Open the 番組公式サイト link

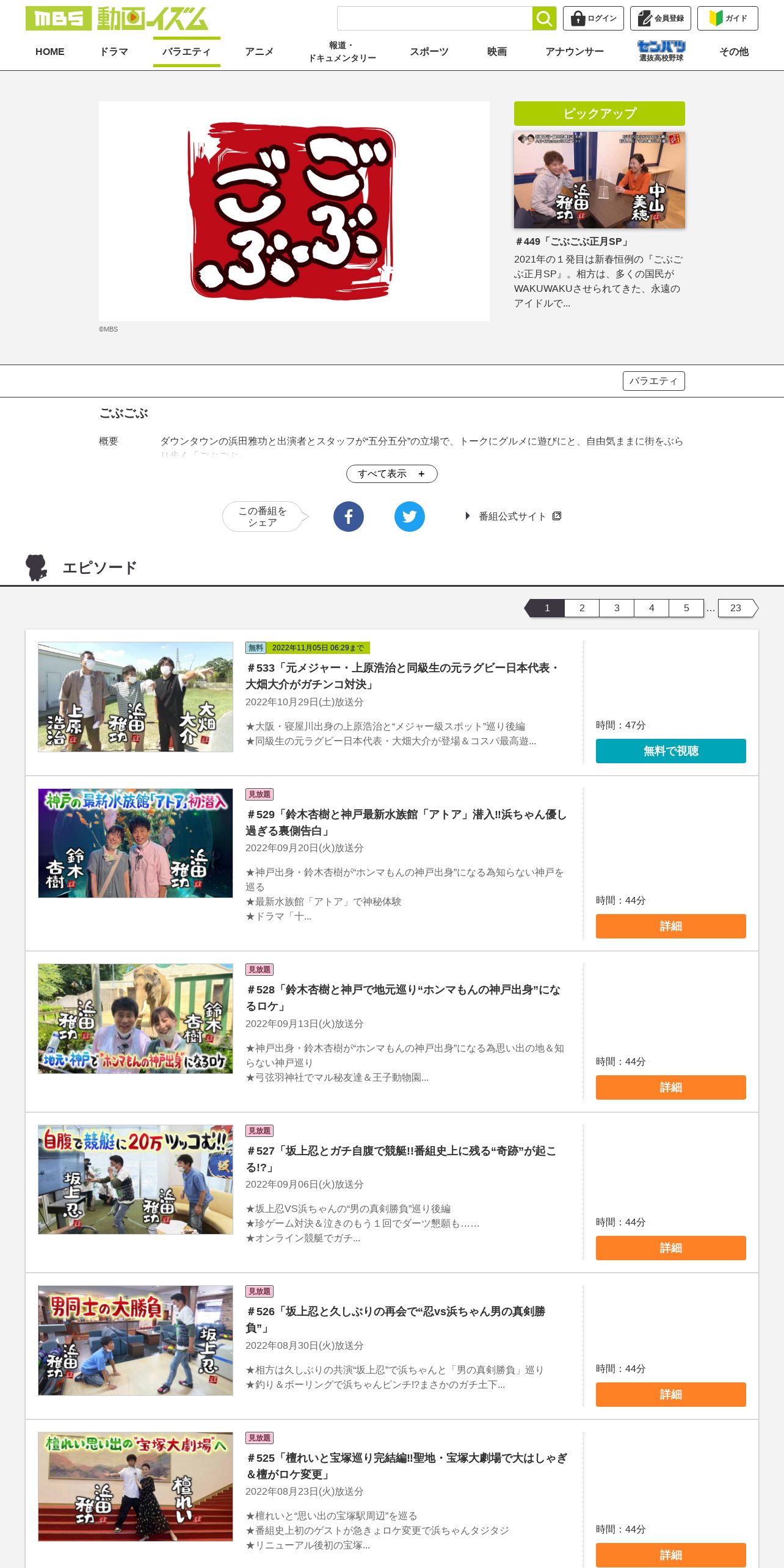click(x=512, y=517)
